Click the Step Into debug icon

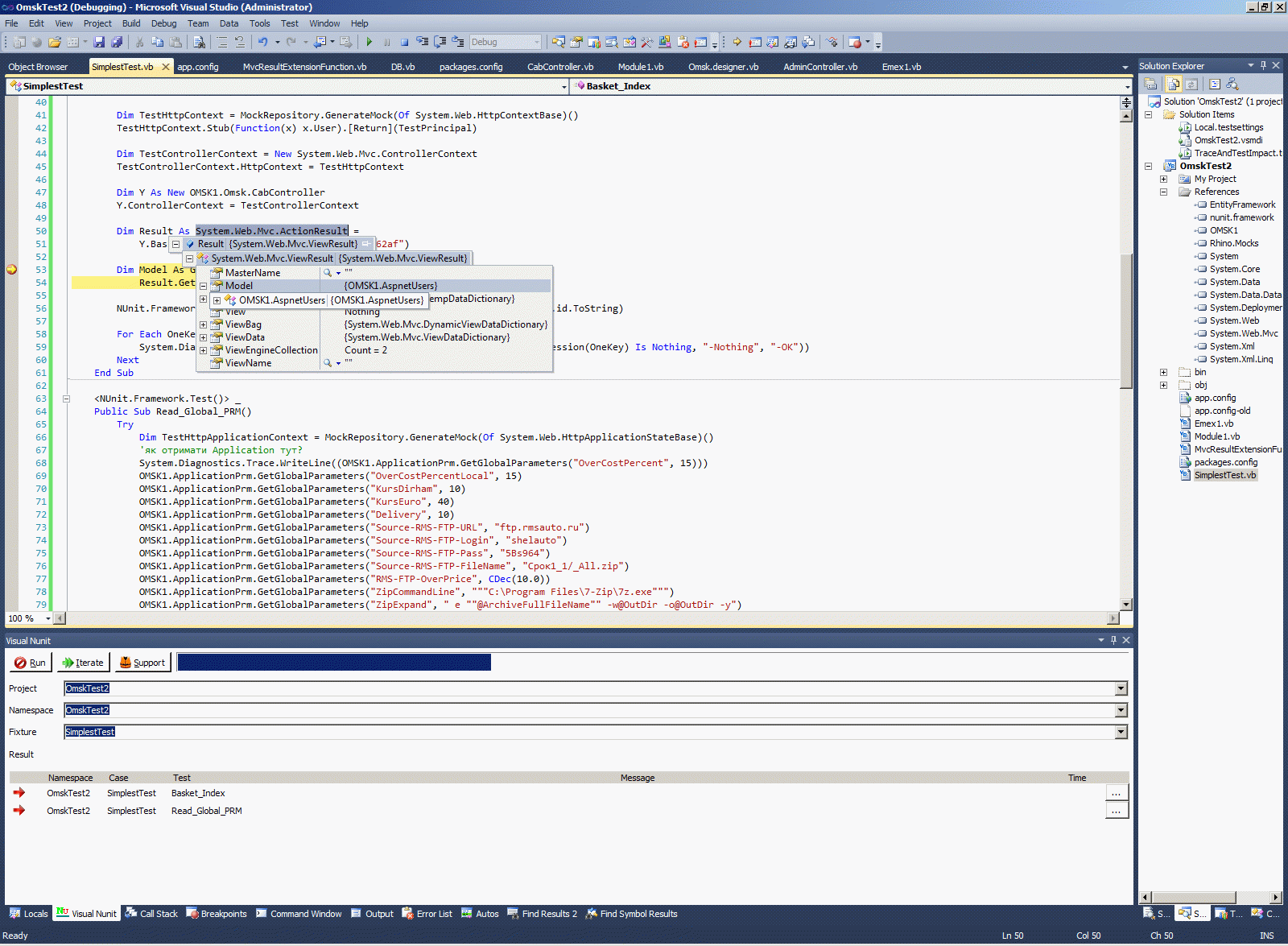[423, 42]
